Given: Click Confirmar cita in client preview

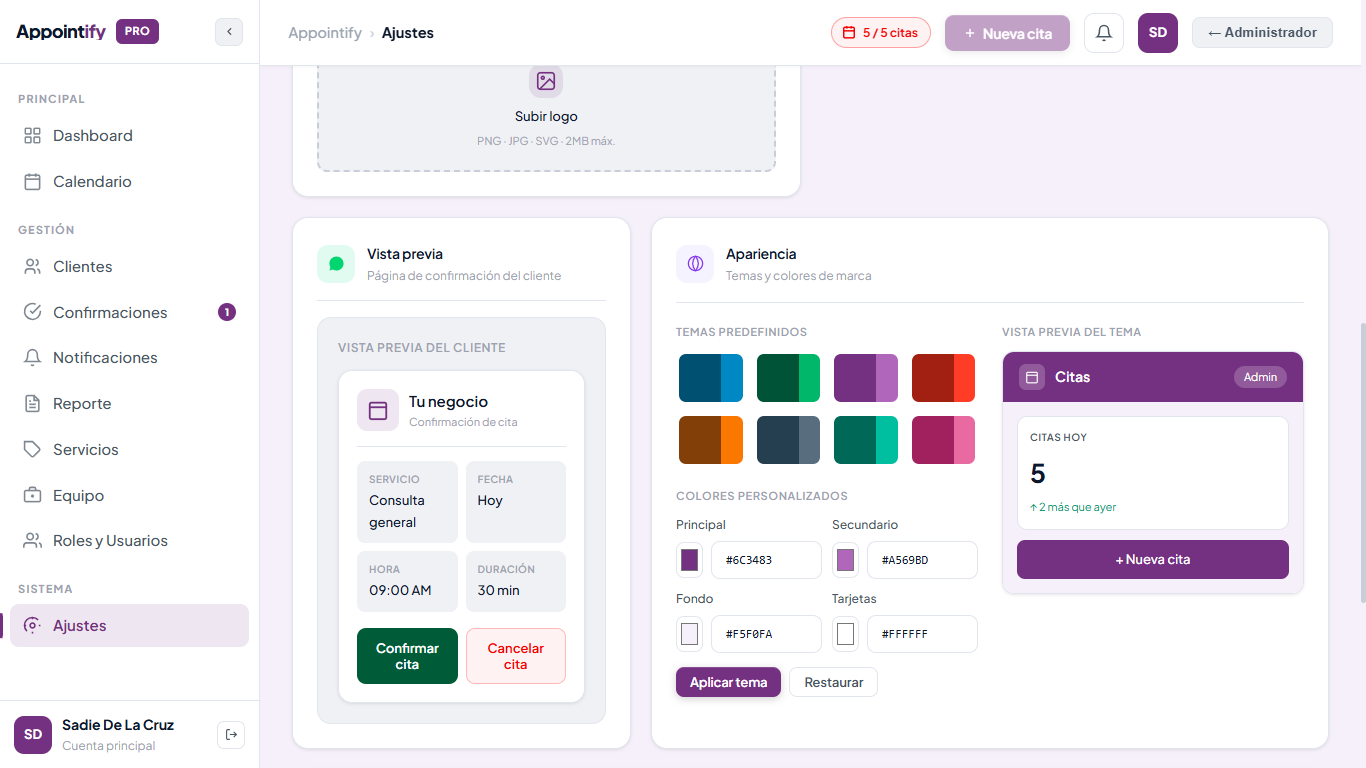Looking at the screenshot, I should coord(407,656).
